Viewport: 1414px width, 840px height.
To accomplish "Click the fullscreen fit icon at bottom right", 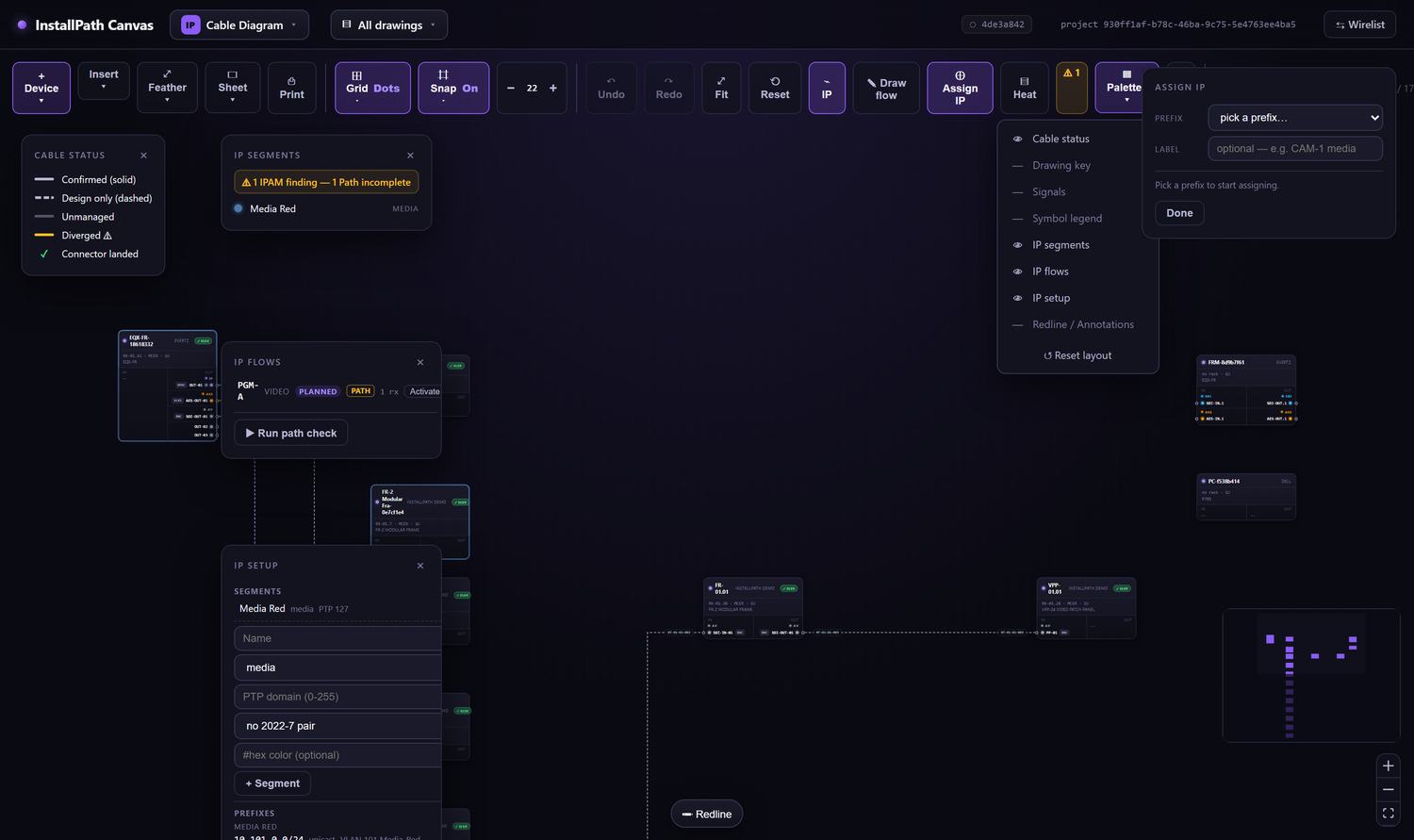I will coord(1388,813).
